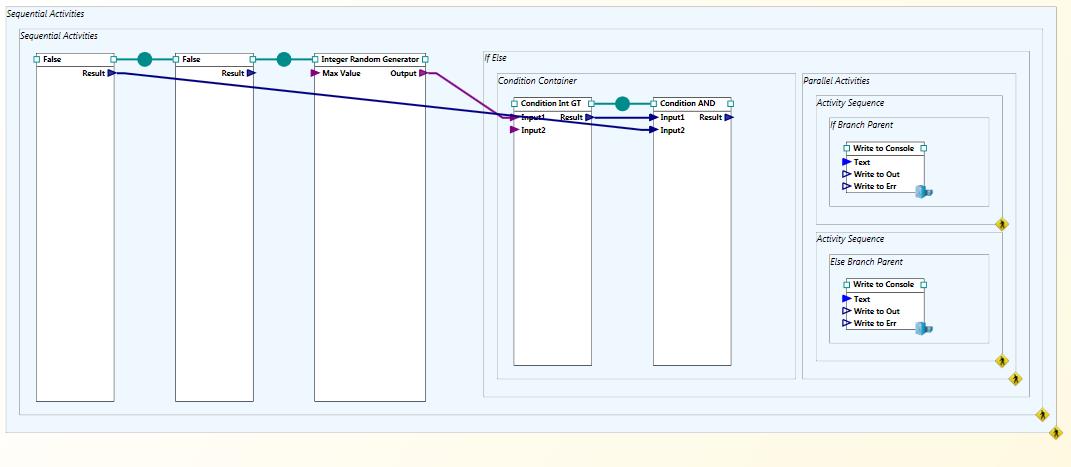Click the computer icon in the Else Branch Write to Console block
The image size is (1071, 467).
pos(923,328)
